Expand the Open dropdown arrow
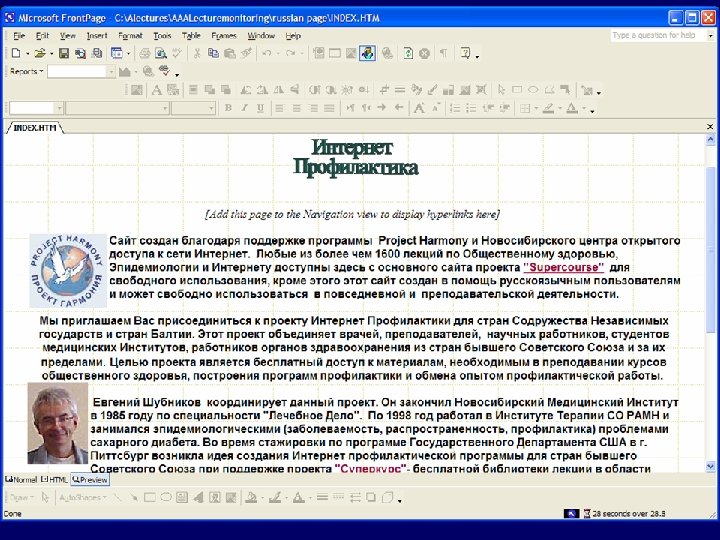 [x=51, y=54]
